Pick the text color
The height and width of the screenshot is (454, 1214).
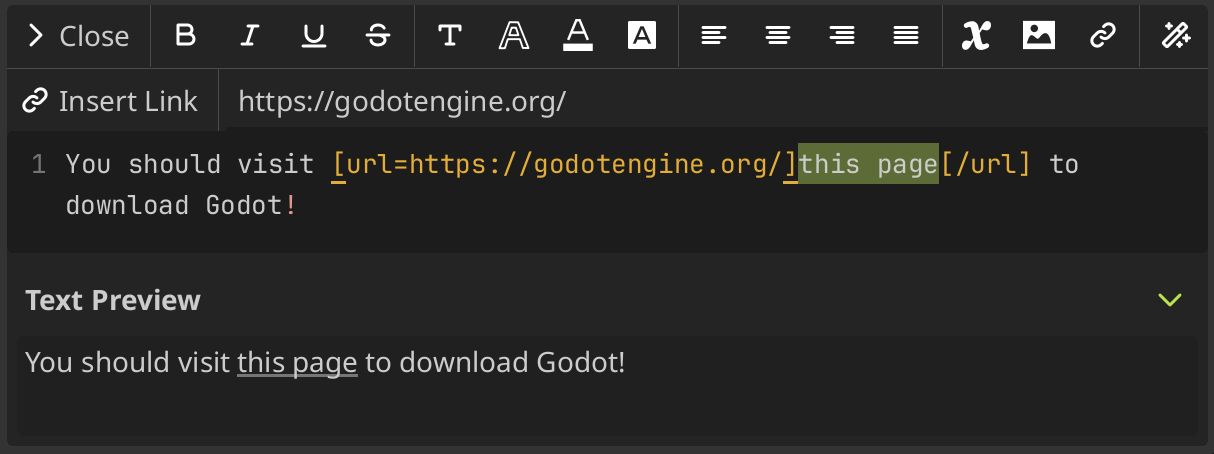tap(578, 36)
